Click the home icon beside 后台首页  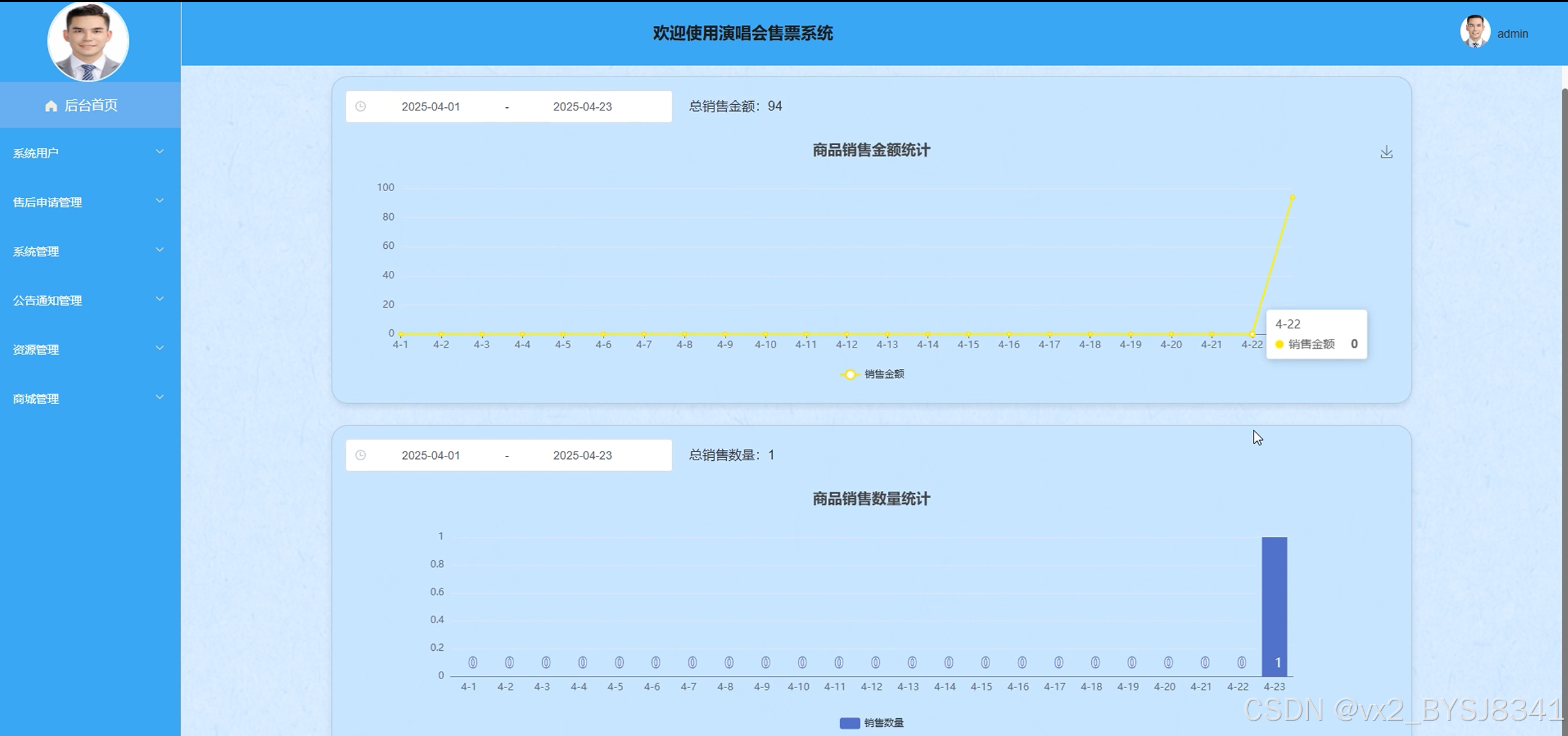pyautogui.click(x=51, y=106)
